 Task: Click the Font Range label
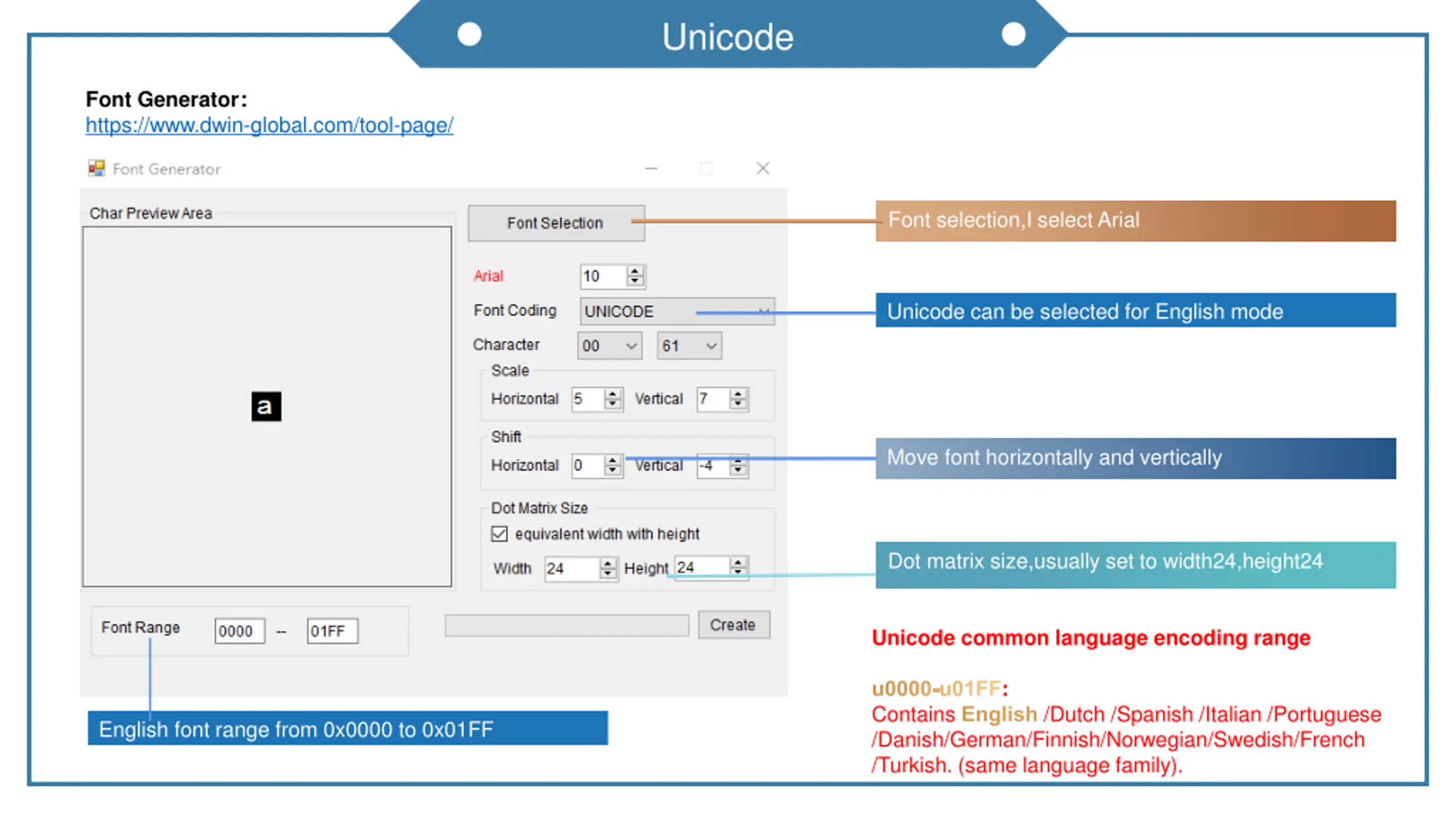click(140, 627)
